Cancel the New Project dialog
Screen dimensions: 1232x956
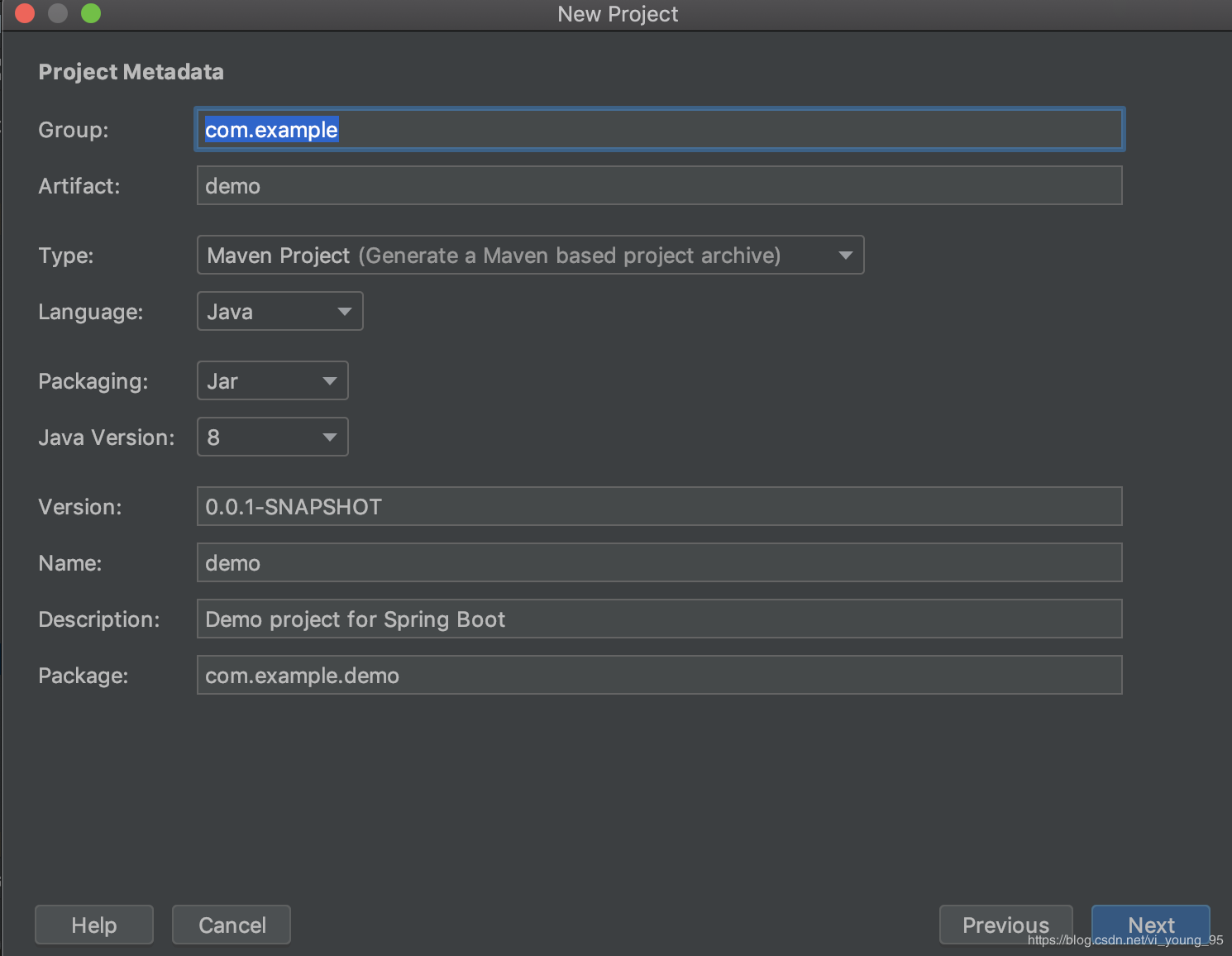point(232,925)
